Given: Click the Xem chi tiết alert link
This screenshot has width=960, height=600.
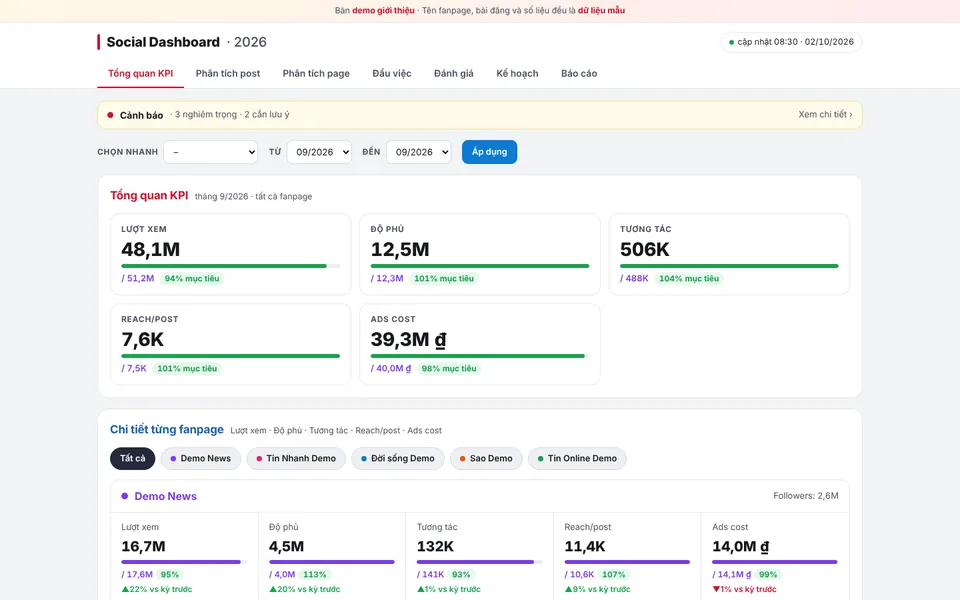Looking at the screenshot, I should [x=825, y=114].
